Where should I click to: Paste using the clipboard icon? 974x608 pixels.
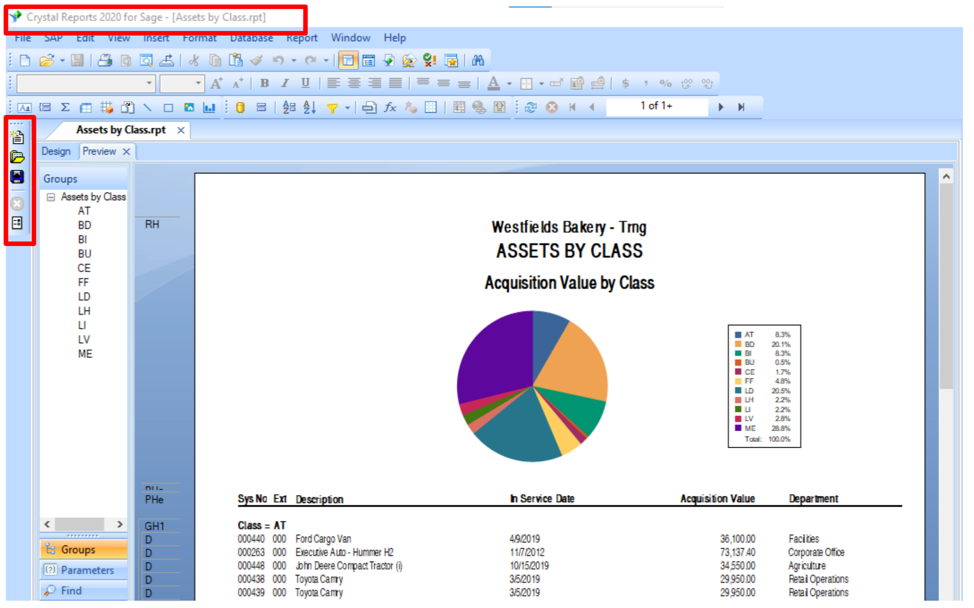coord(235,60)
